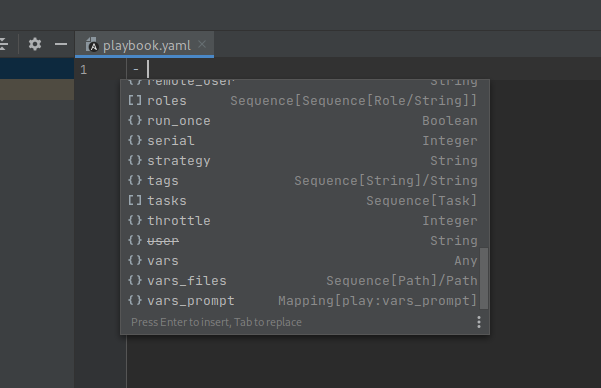This screenshot has width=601, height=388.
Task: Place cursor after dash on line 1
Action: coord(148,69)
